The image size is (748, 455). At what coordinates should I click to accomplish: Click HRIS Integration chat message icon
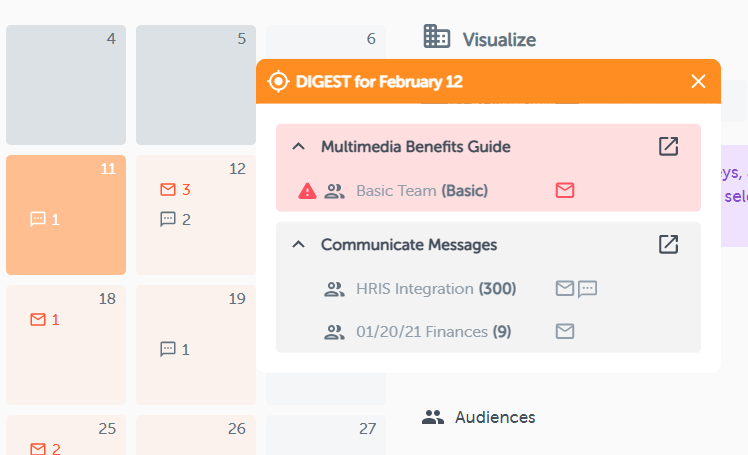588,289
